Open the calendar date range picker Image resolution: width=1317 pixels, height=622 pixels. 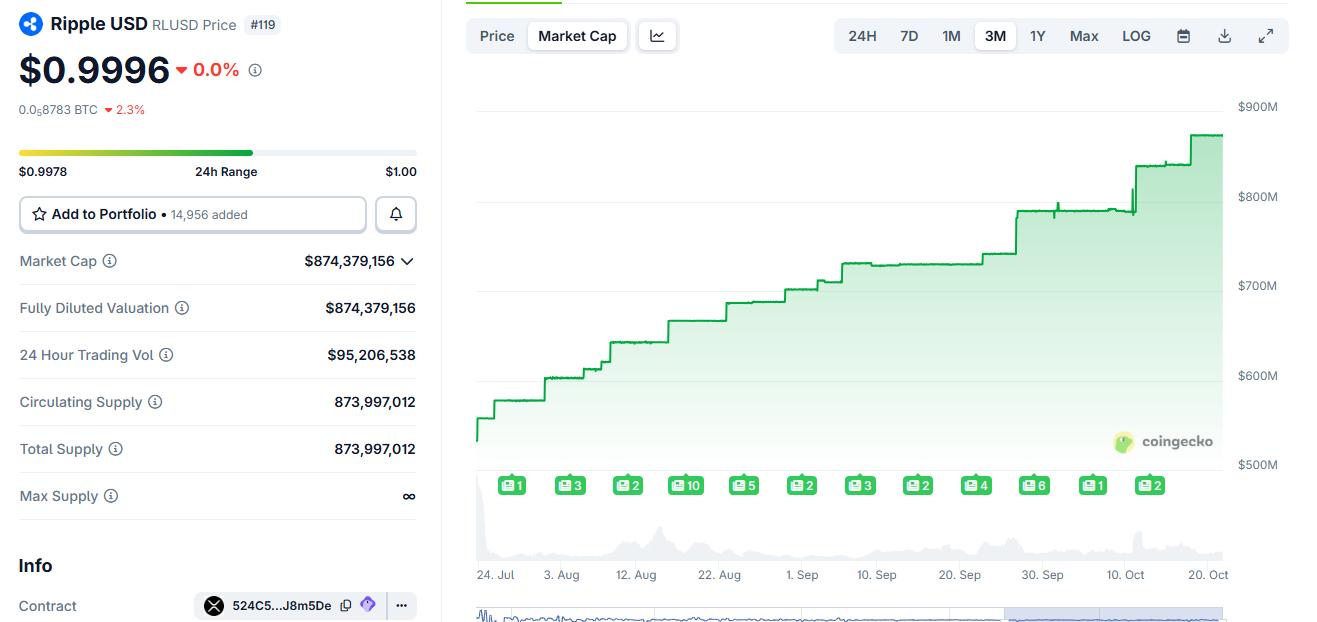point(1183,36)
